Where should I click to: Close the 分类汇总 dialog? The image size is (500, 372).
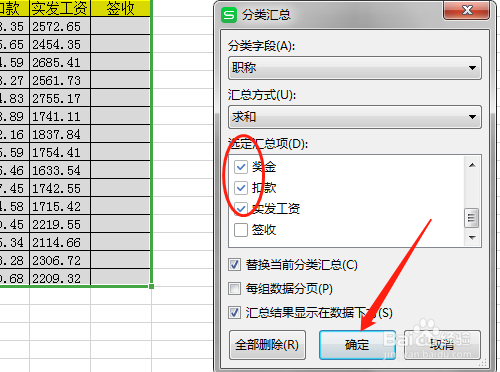coord(467,10)
